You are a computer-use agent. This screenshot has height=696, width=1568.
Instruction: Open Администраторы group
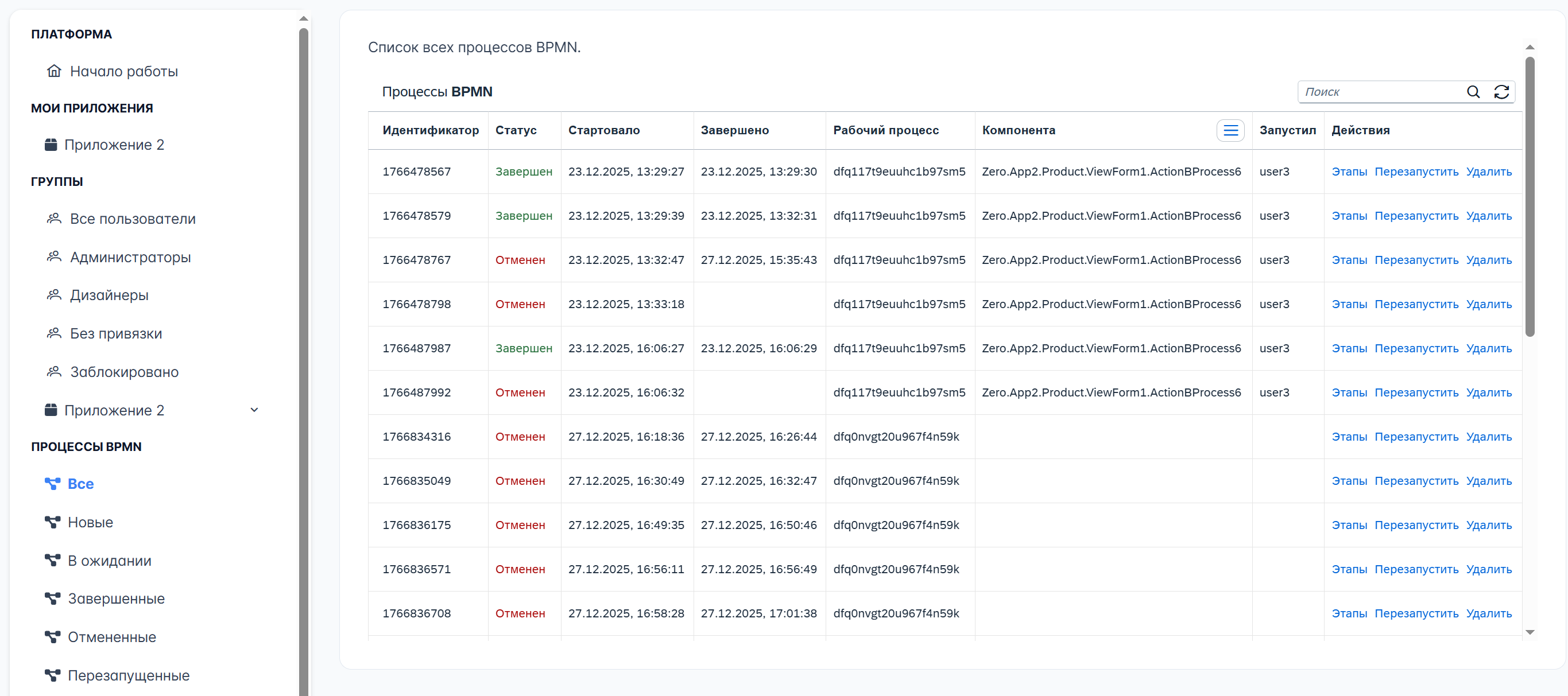[x=130, y=256]
